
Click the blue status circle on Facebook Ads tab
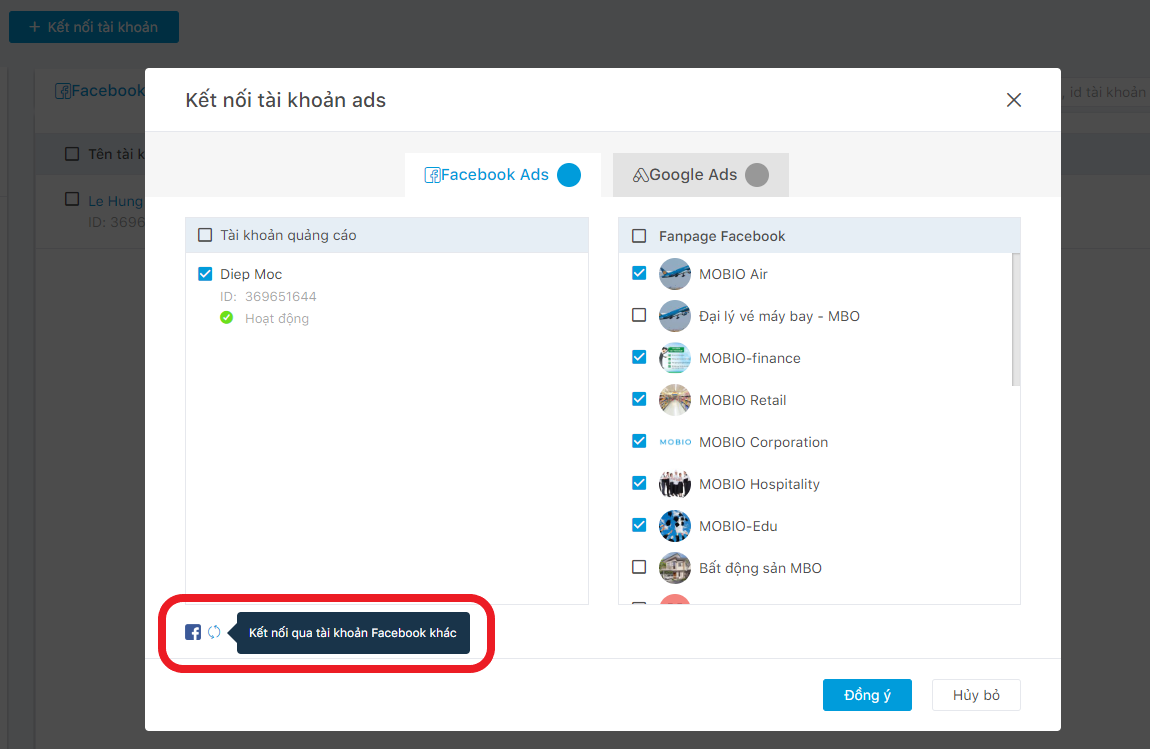coord(568,175)
